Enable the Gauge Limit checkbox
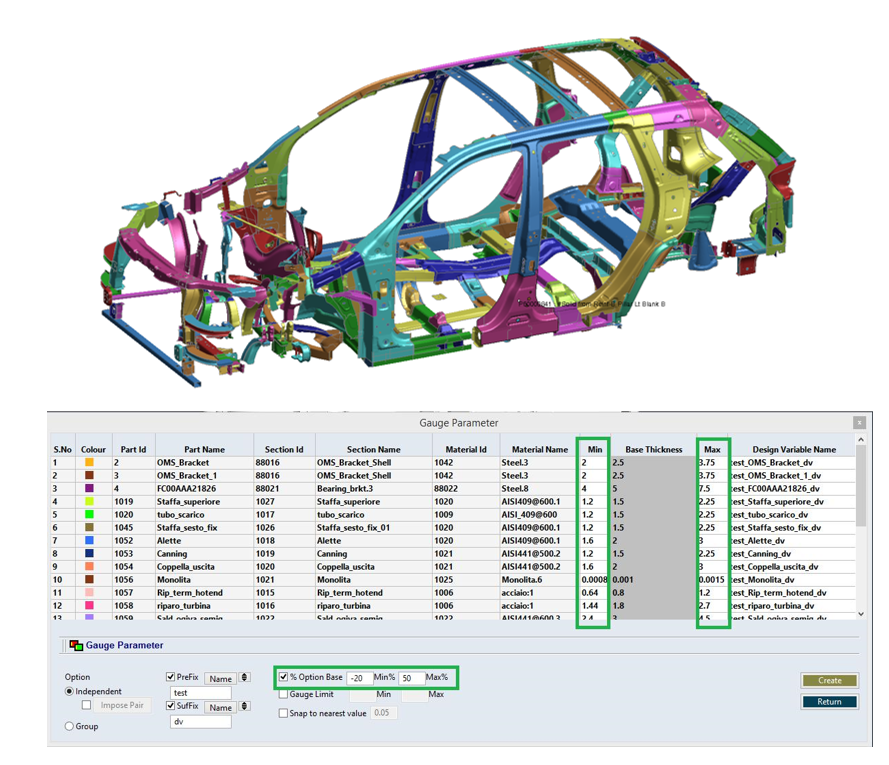Screen dimensions: 889x765 (x=284, y=694)
